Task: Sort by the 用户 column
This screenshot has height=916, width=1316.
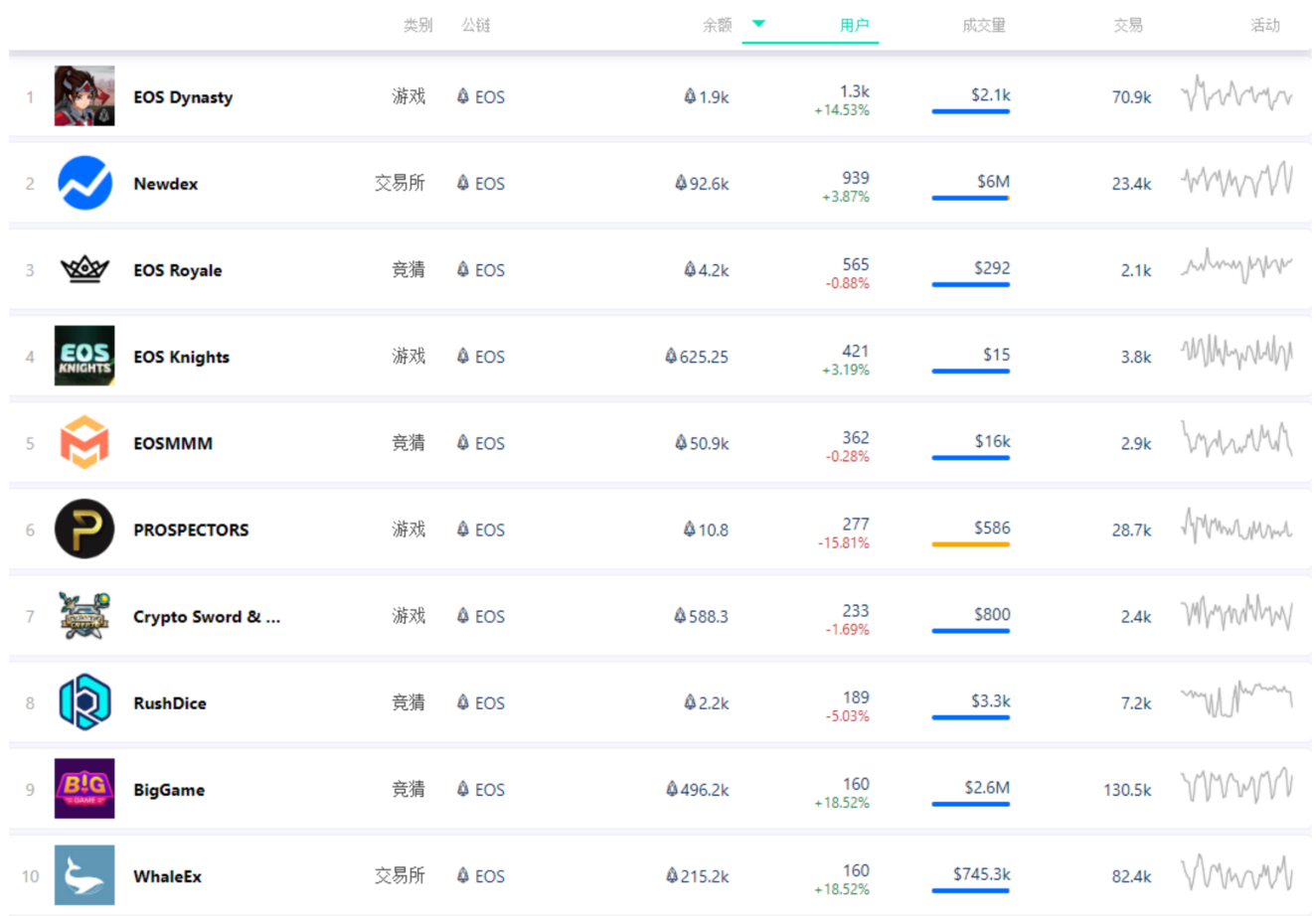Action: click(x=854, y=25)
